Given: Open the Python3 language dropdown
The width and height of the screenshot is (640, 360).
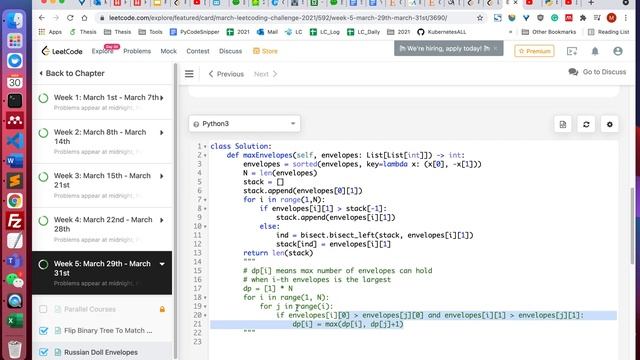Looking at the screenshot, I should 244,124.
